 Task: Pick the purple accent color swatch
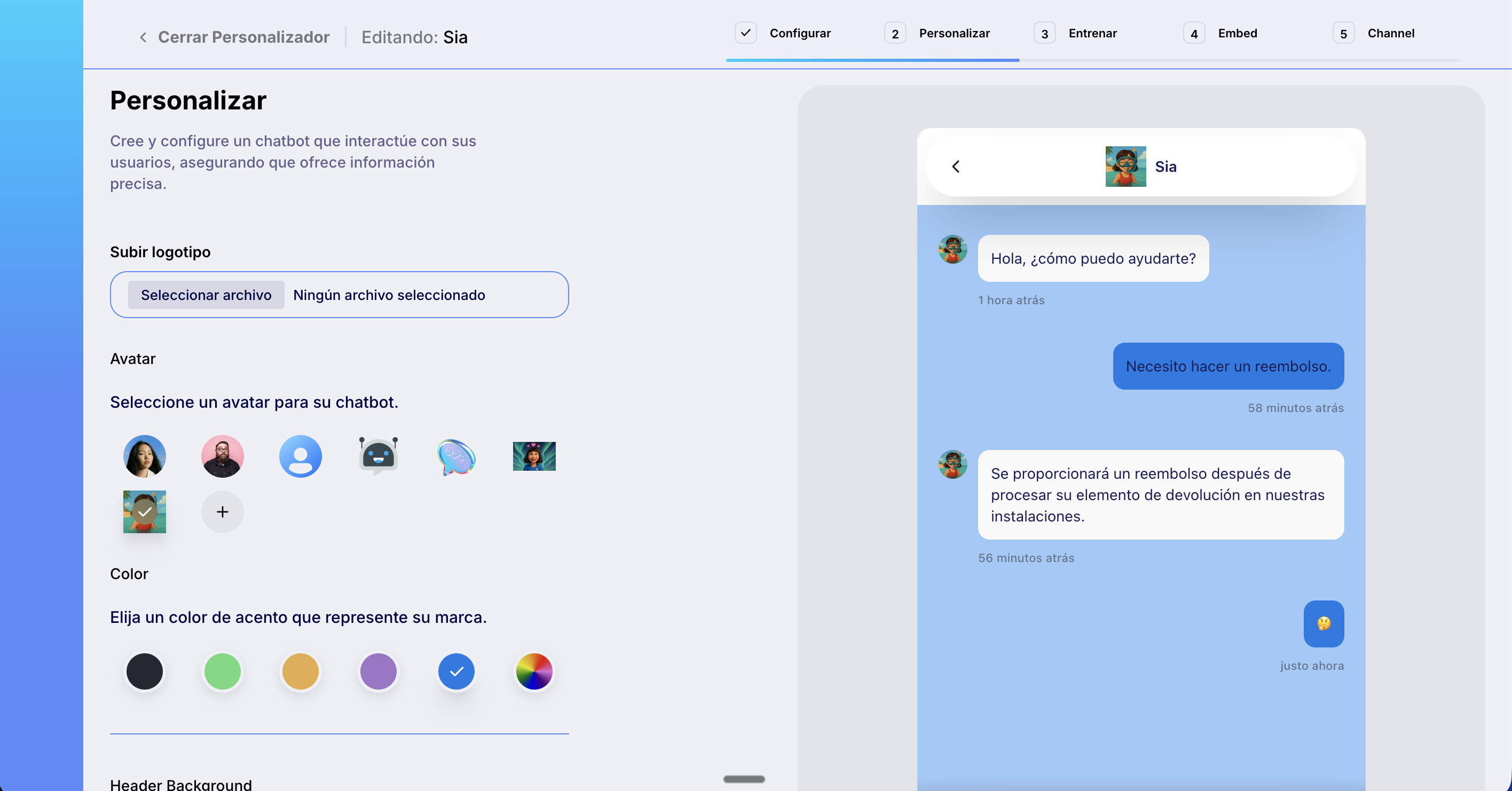(378, 671)
